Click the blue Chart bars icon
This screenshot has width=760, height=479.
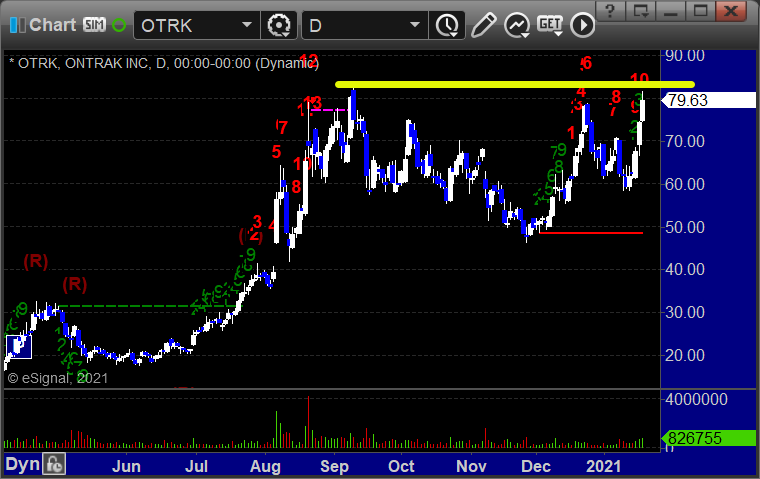pos(17,25)
